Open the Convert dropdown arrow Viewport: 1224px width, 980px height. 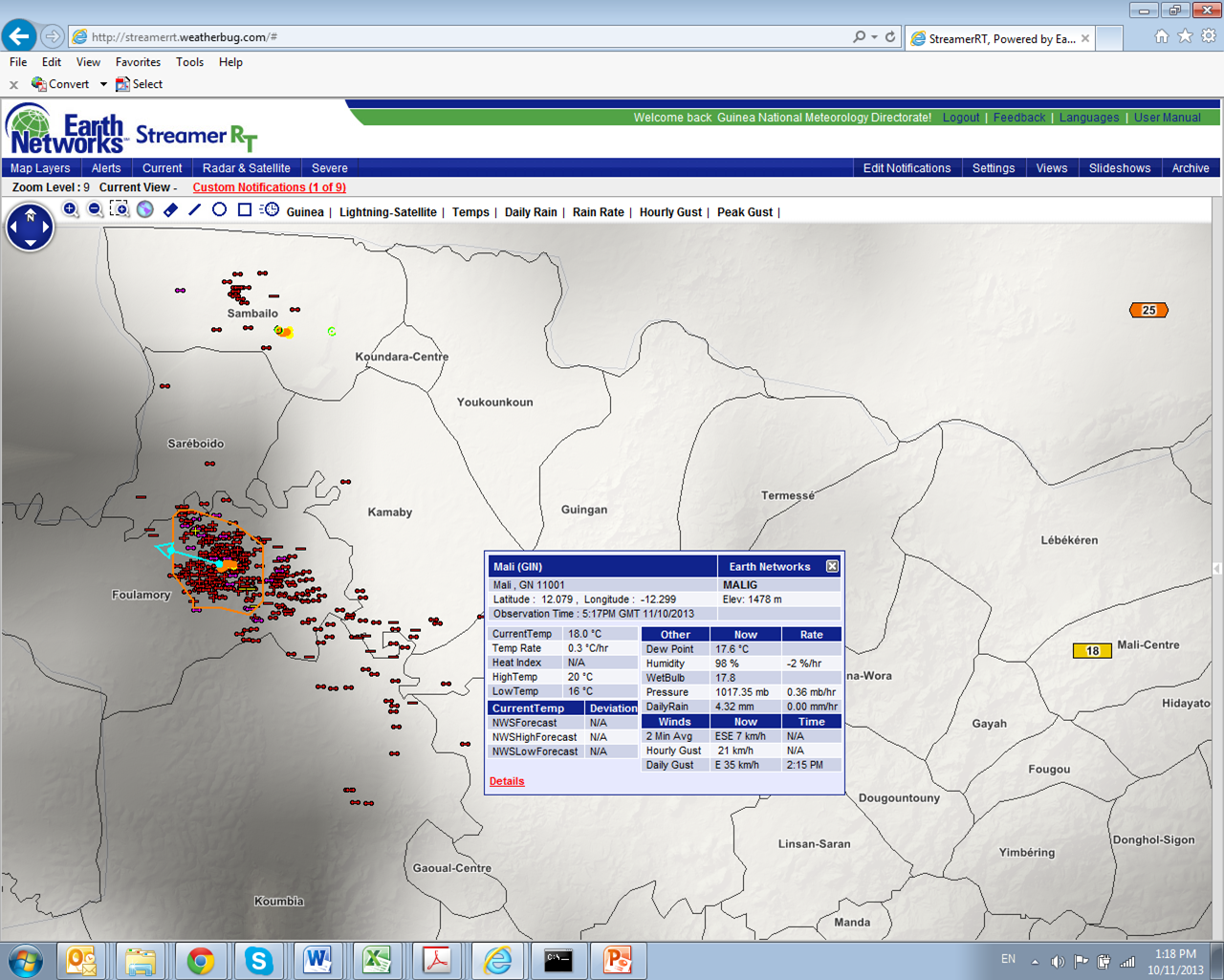pyautogui.click(x=103, y=84)
